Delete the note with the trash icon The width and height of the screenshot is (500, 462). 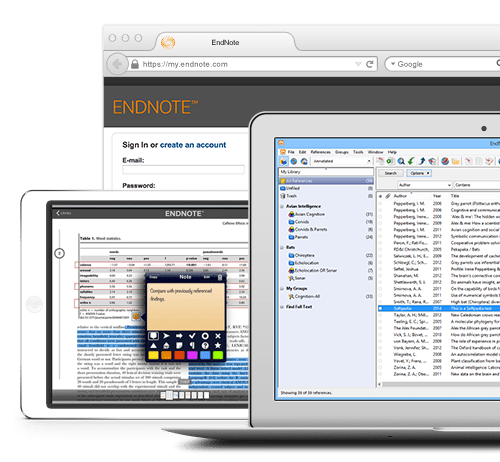tap(220, 277)
